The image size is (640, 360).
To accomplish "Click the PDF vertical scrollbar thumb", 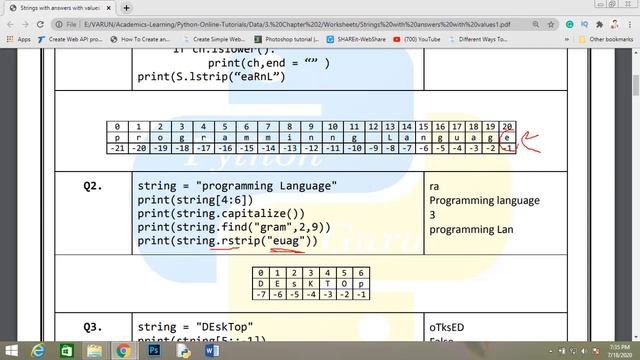I will click(636, 85).
